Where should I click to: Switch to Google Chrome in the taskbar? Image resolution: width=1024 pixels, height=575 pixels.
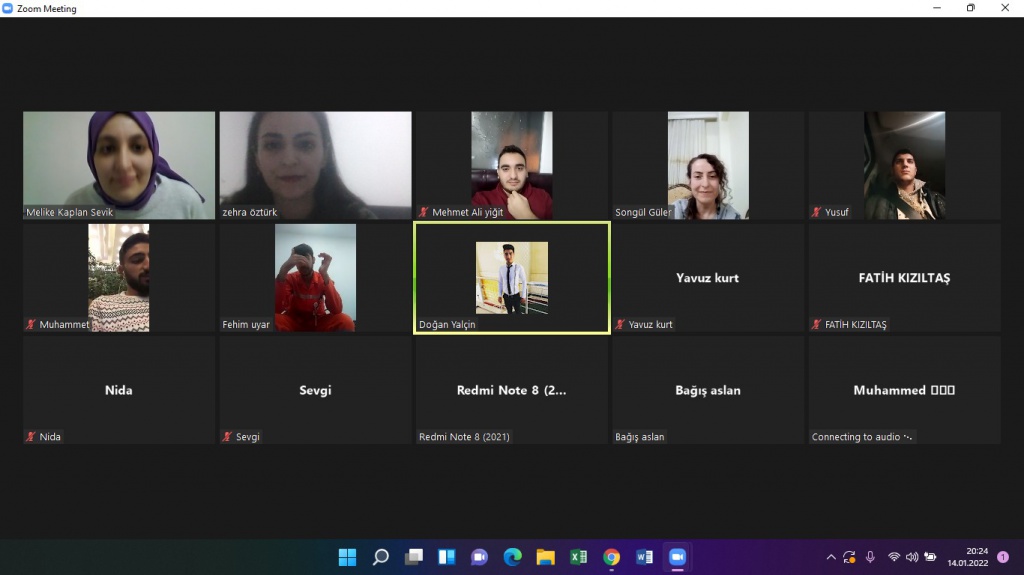[611, 557]
